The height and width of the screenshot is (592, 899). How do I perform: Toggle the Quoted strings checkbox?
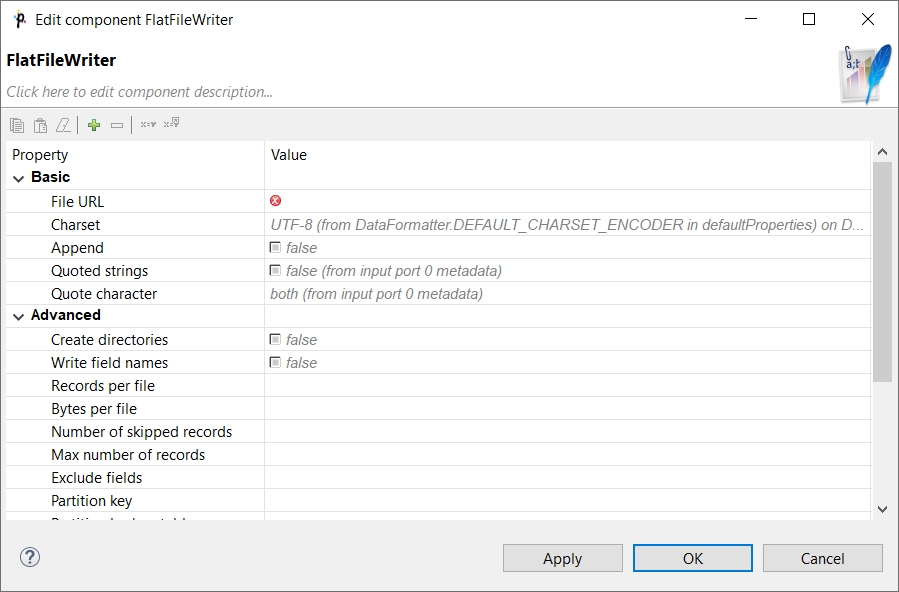point(275,270)
